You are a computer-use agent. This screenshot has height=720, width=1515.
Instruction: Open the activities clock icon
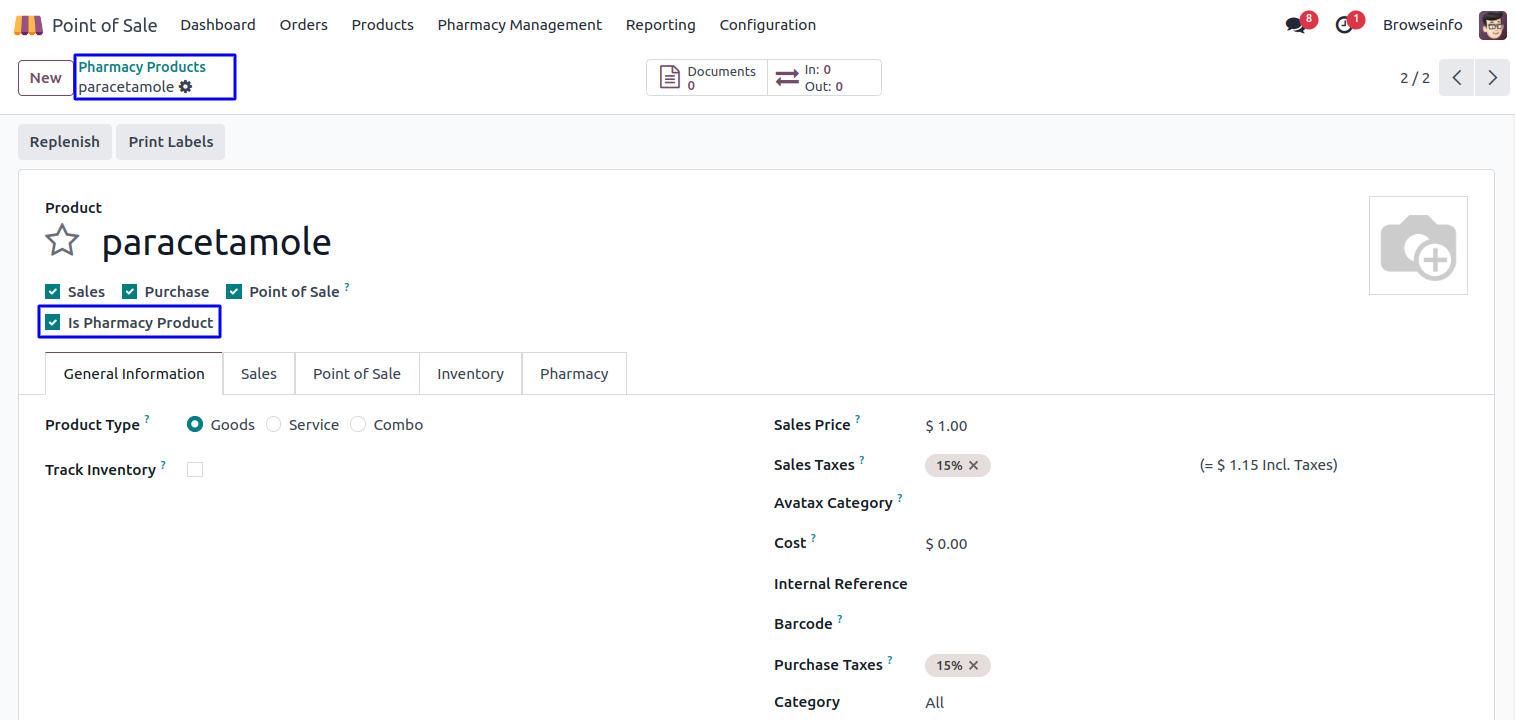click(1344, 25)
